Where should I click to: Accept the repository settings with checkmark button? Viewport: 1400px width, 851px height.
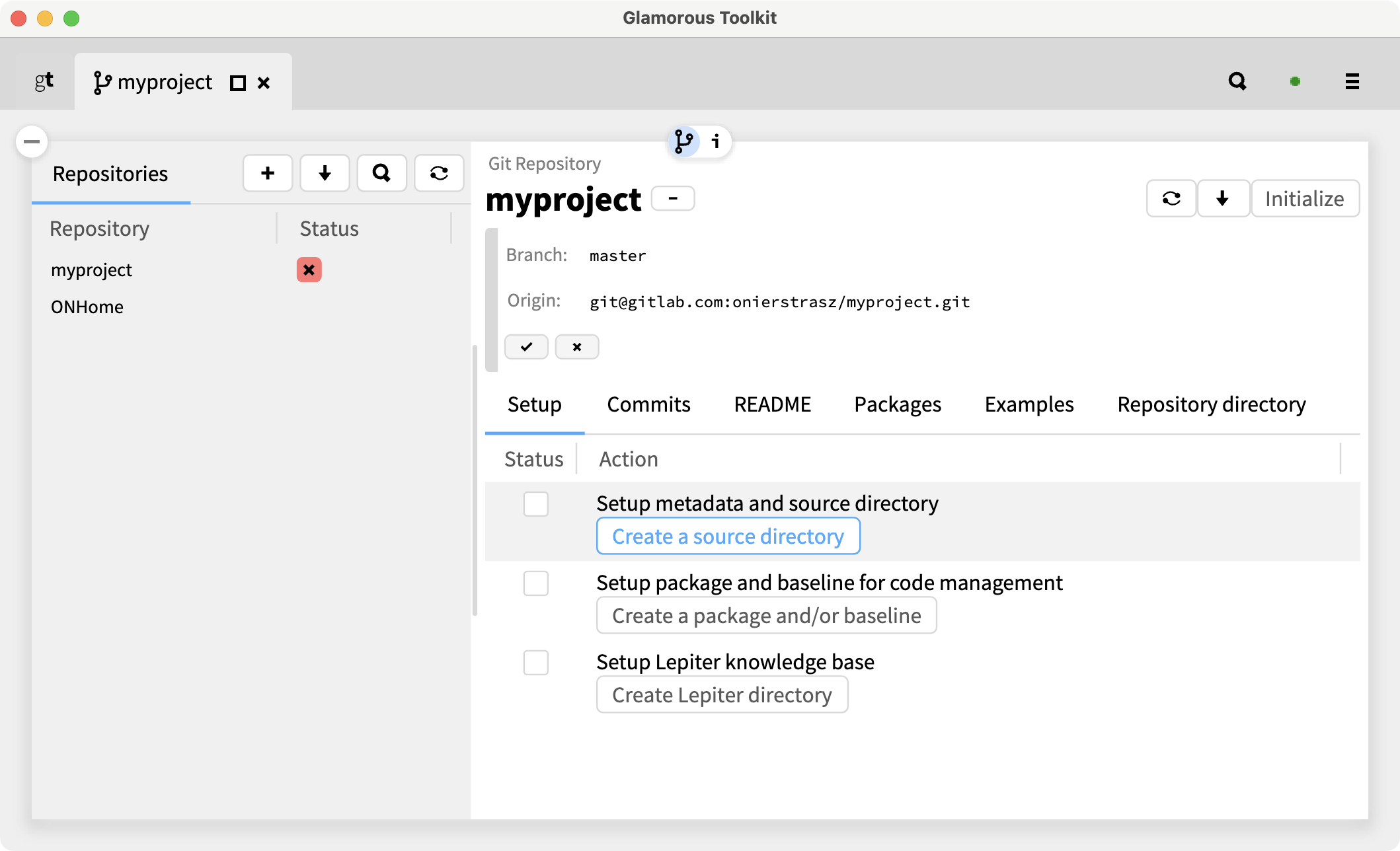click(526, 347)
